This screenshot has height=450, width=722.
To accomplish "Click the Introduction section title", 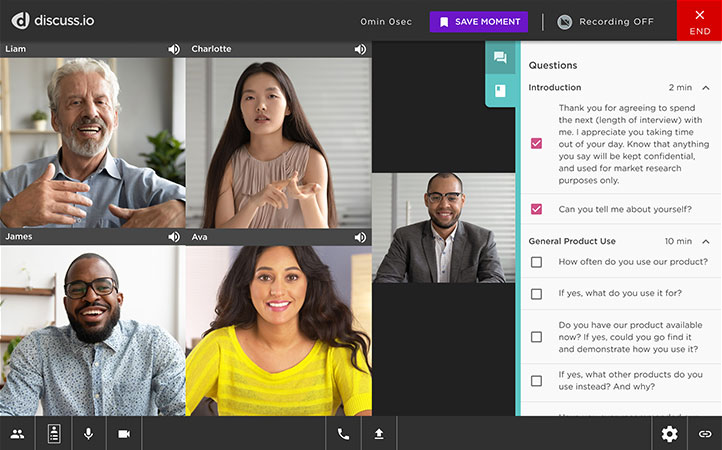I will 554,88.
